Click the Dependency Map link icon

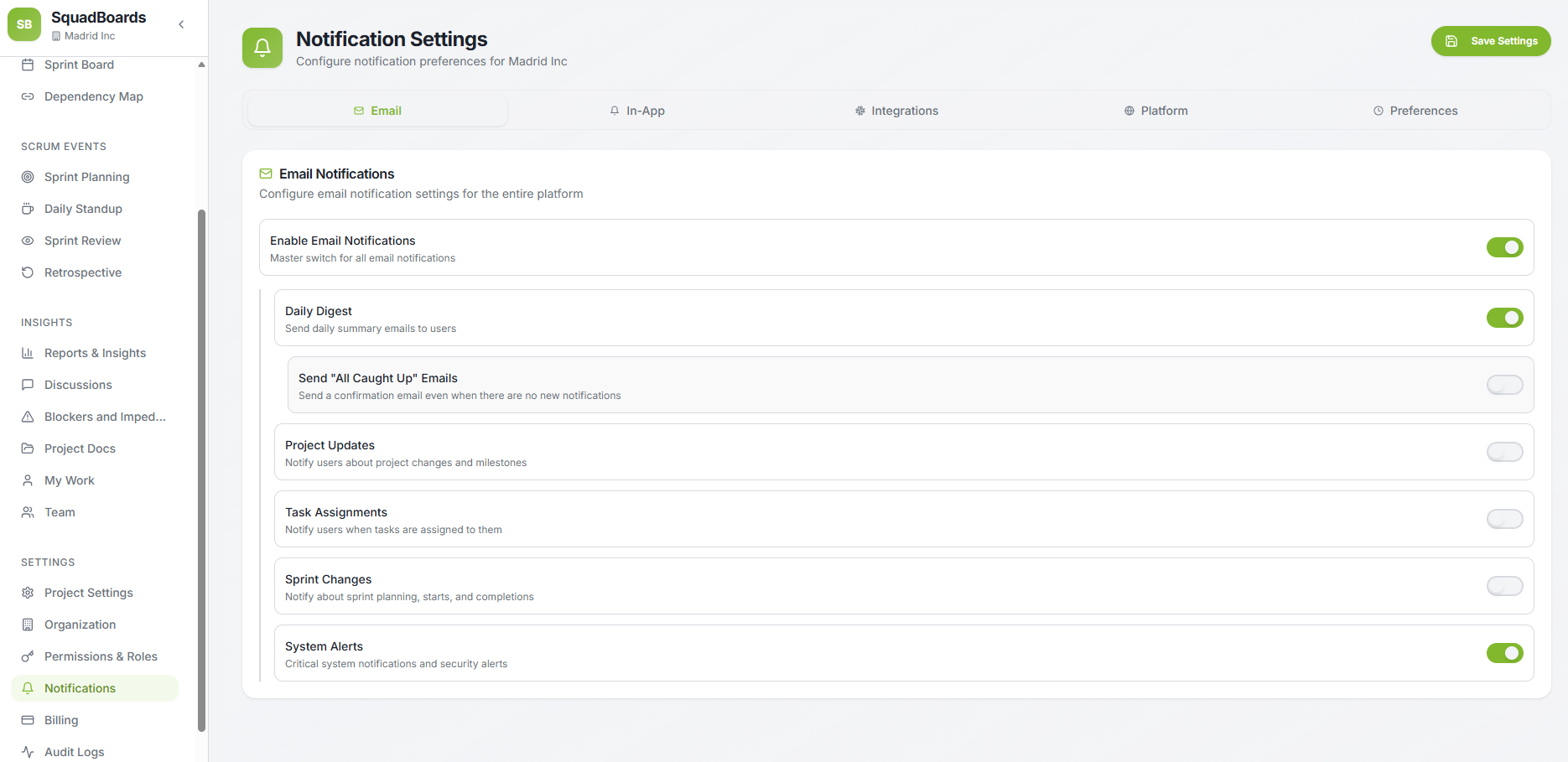click(28, 96)
